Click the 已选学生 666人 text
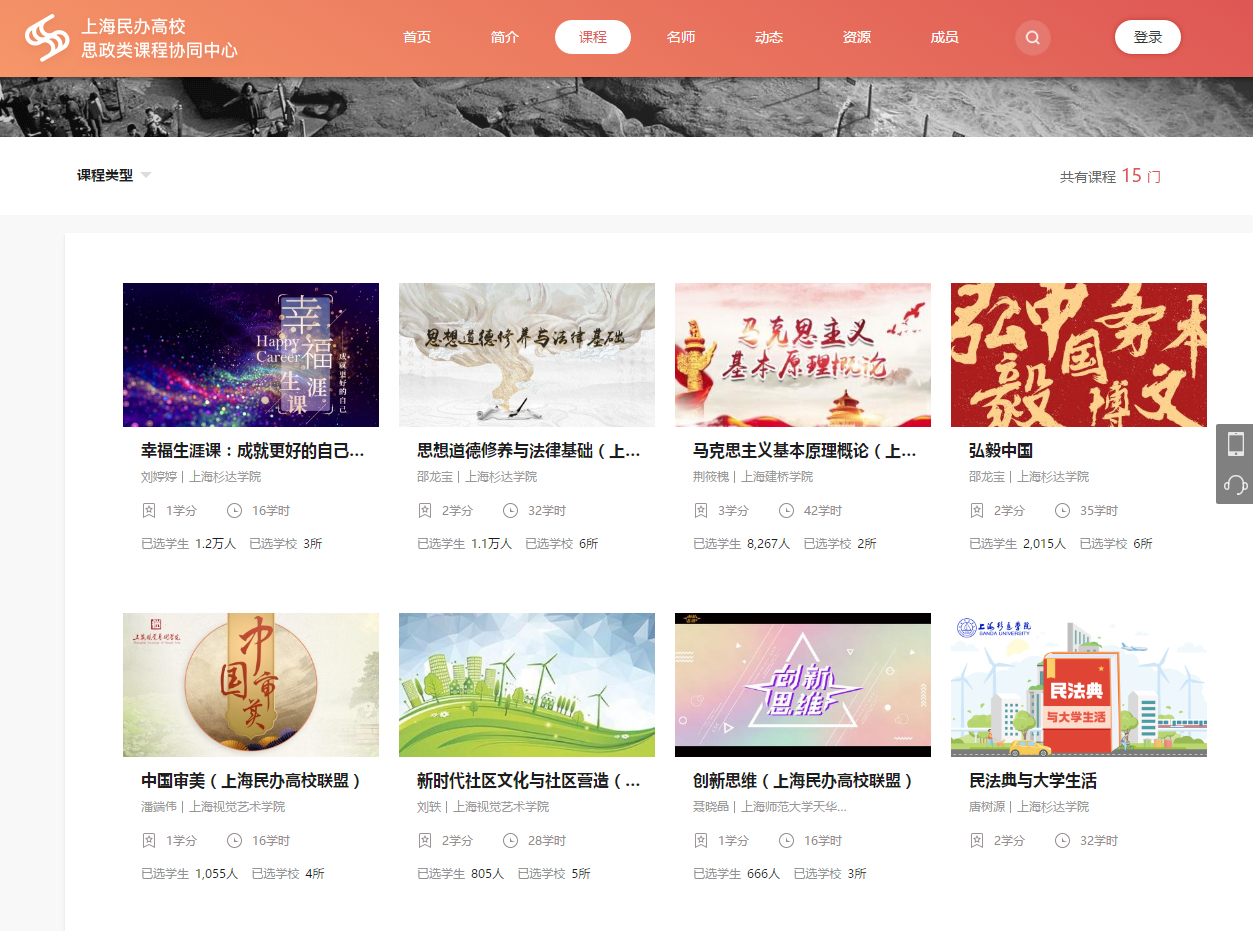1253x931 pixels. pos(737,874)
